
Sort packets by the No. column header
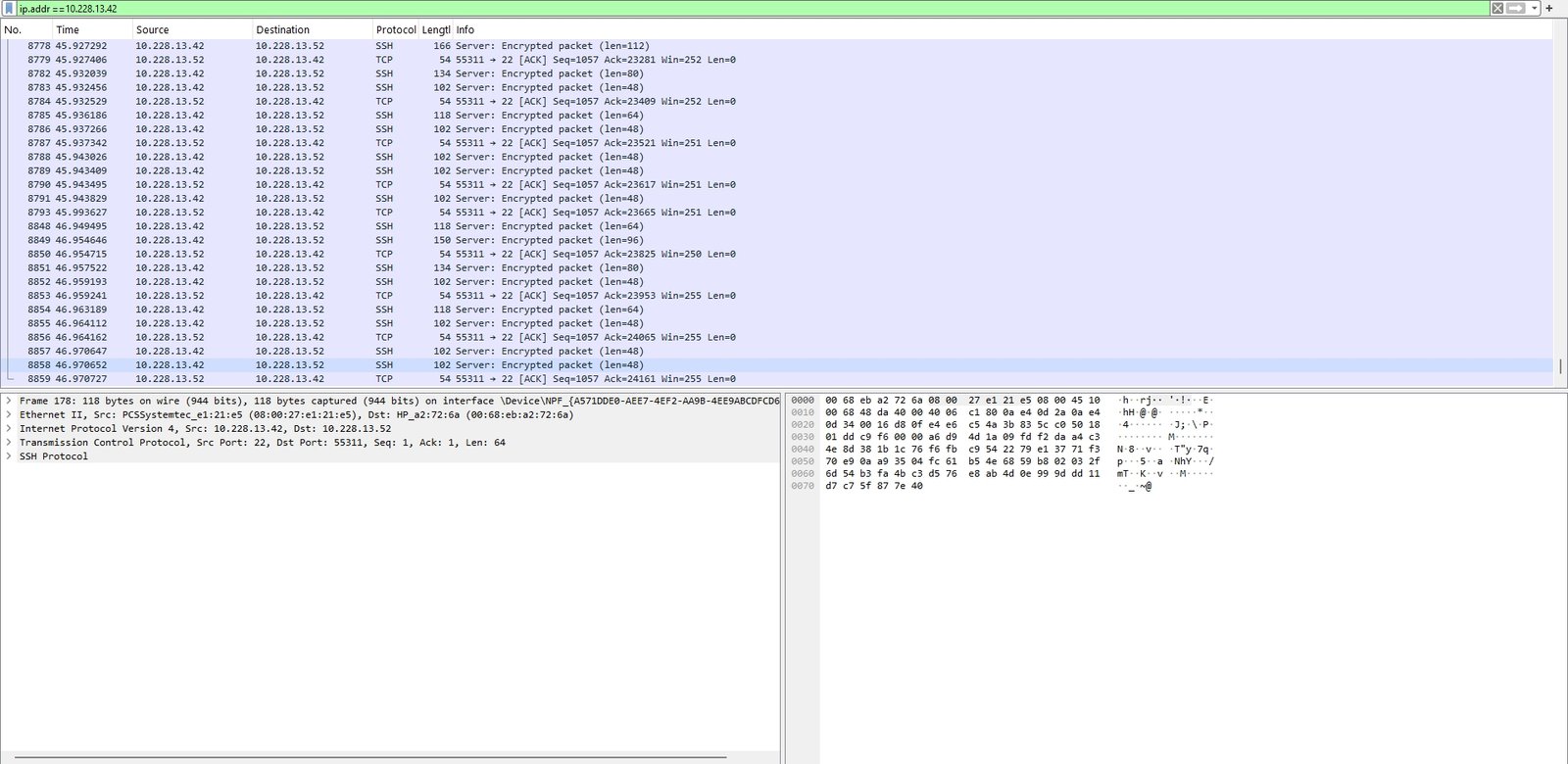click(x=26, y=30)
